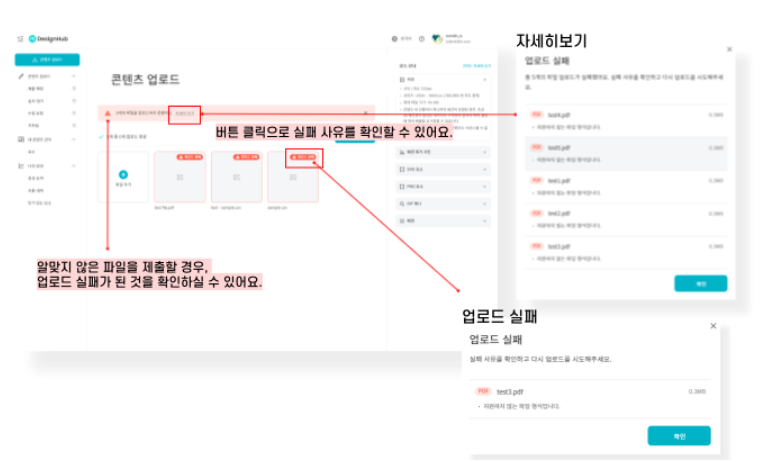Expand the PNG requirements accordion
The height and width of the screenshot is (462, 765).
point(443,186)
